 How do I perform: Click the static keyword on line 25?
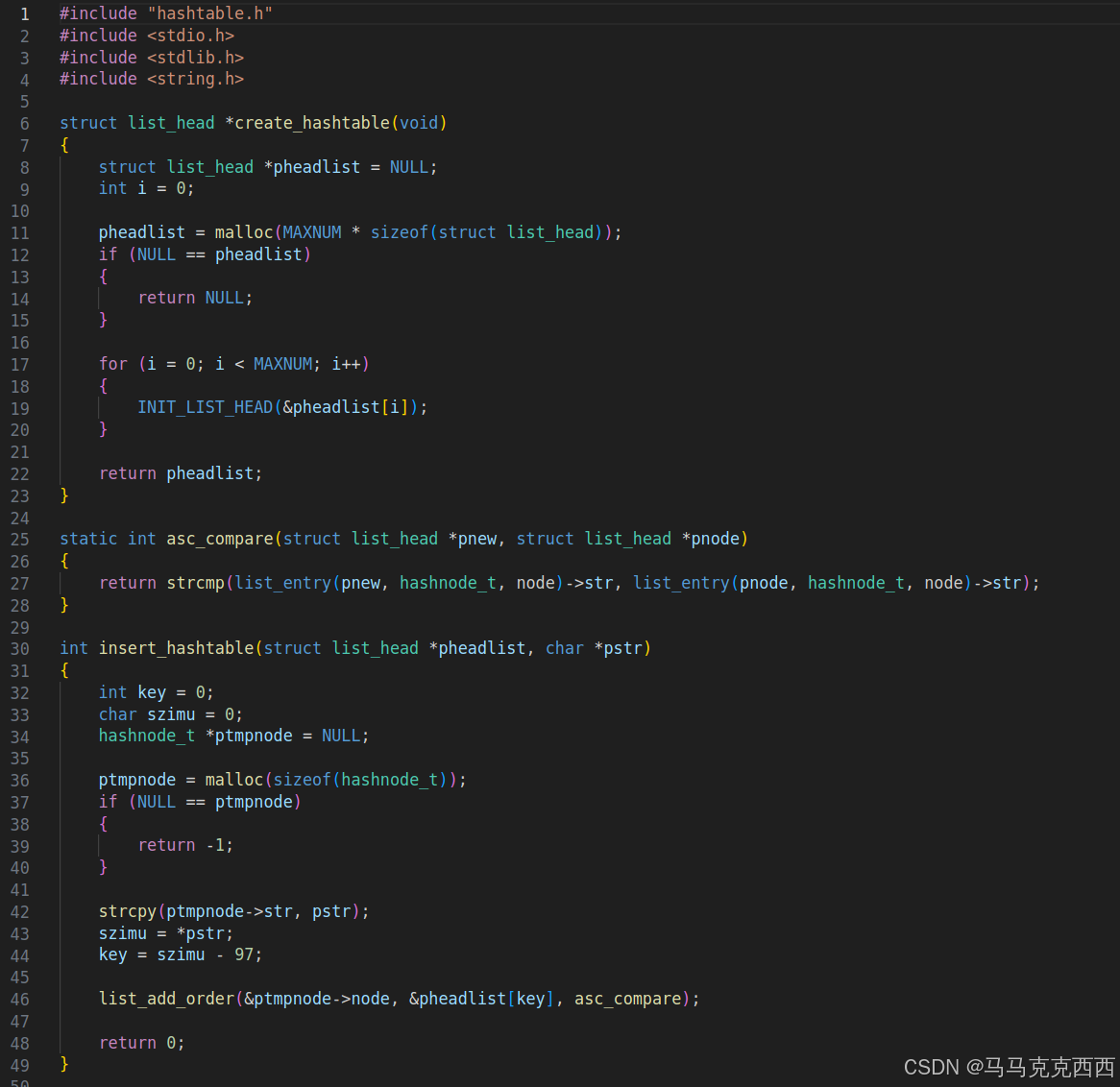88,540
